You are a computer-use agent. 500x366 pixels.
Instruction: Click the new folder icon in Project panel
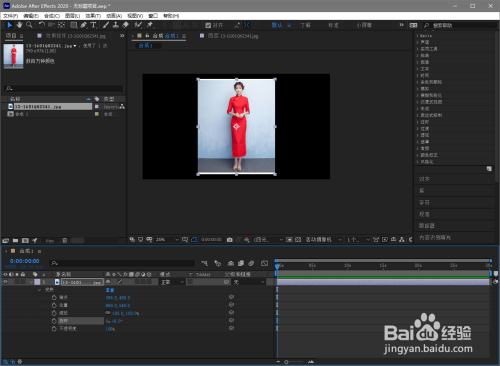coord(15,240)
